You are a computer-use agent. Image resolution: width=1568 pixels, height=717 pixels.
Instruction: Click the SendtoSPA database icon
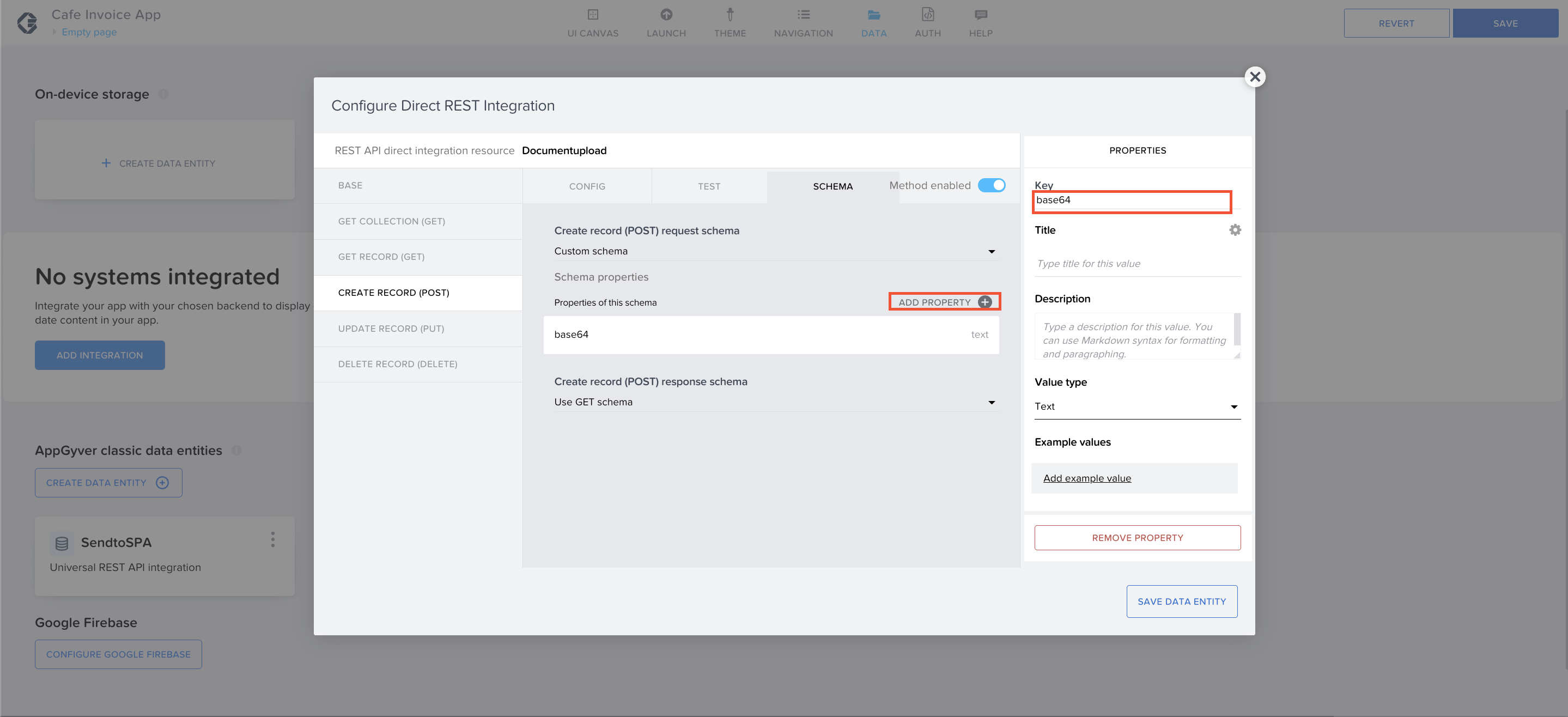pyautogui.click(x=62, y=543)
